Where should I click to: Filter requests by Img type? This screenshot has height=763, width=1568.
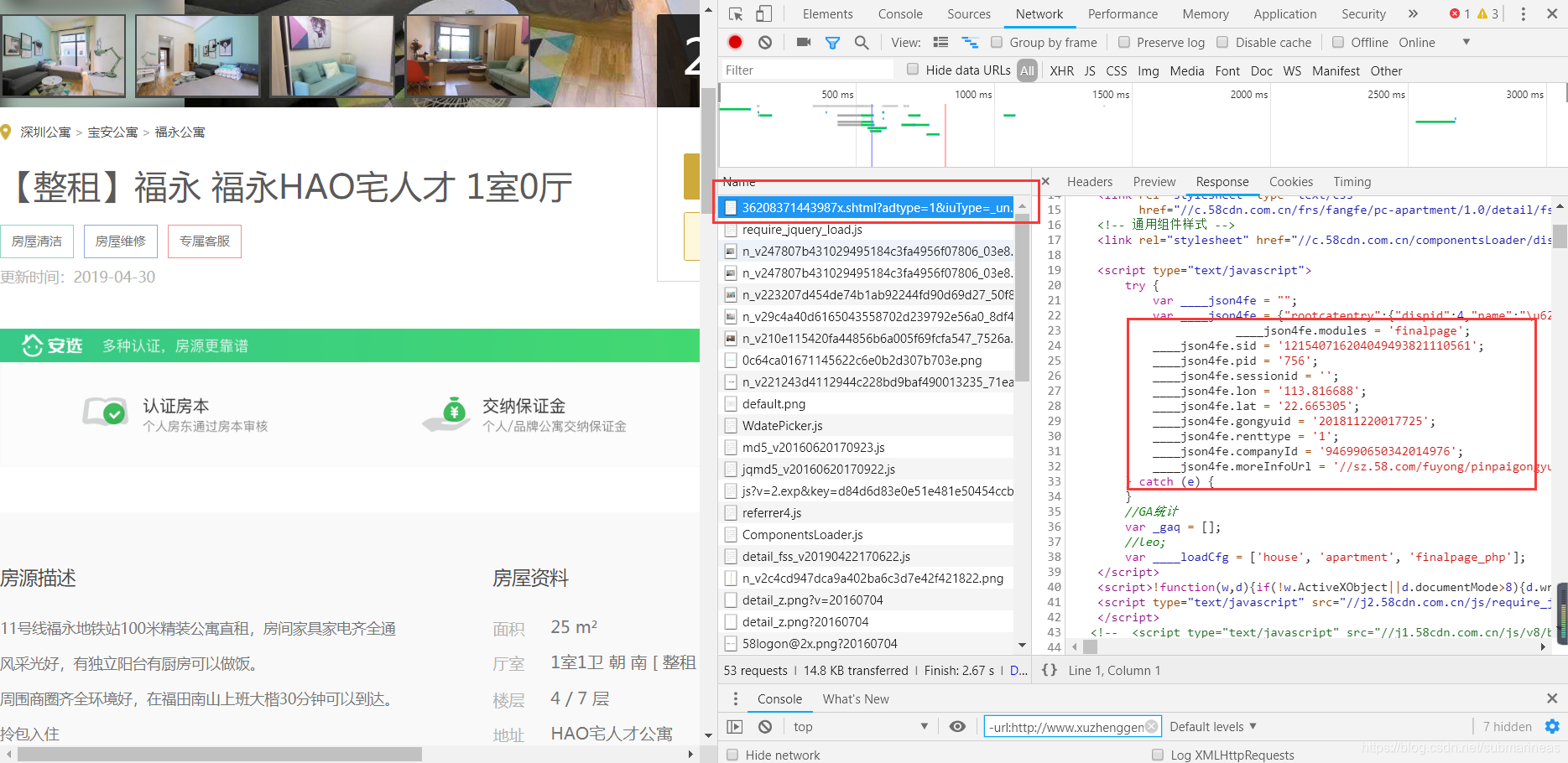1149,70
